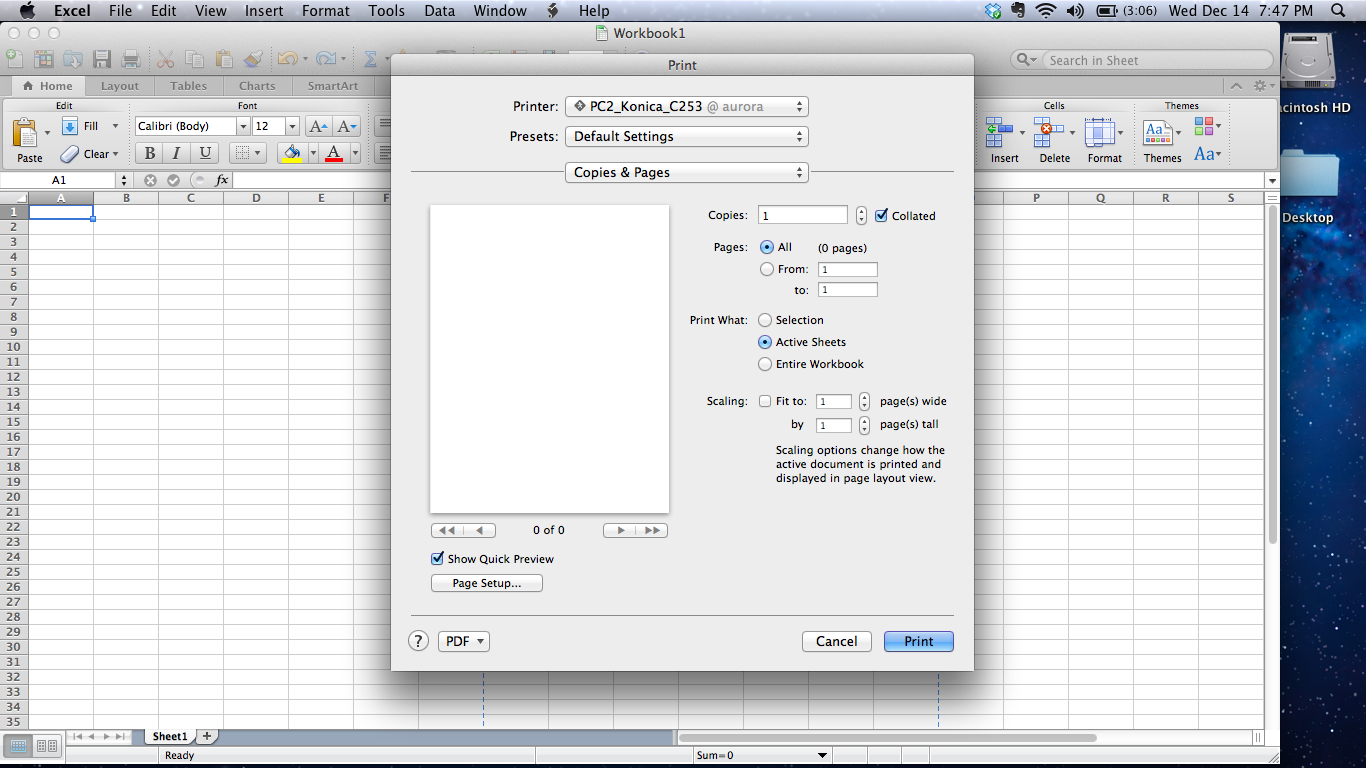Screen dimensions: 1366x768
Task: Open the templates gallery icon in toolbar
Action: coord(45,59)
